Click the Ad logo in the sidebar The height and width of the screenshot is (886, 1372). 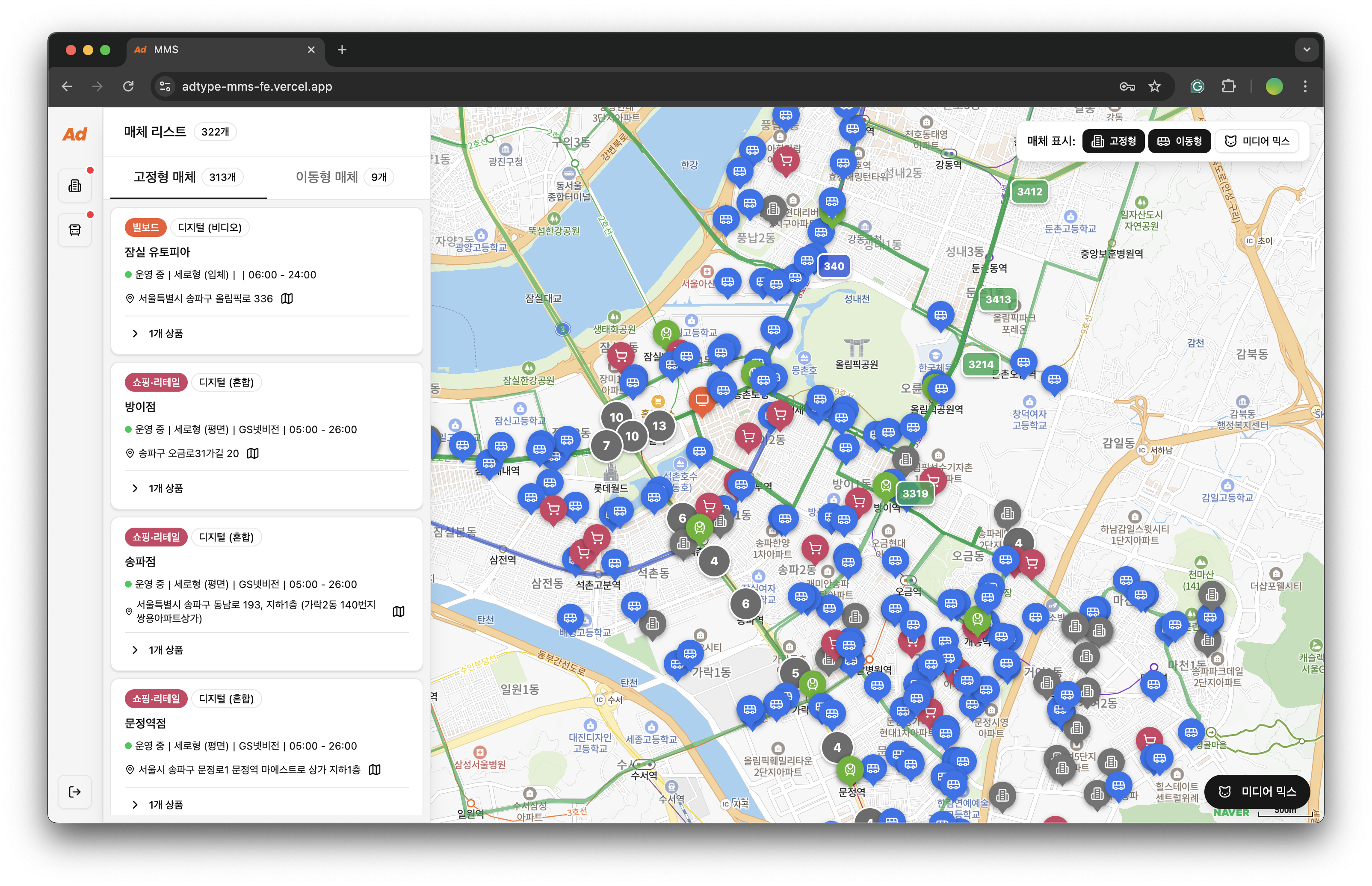tap(75, 134)
